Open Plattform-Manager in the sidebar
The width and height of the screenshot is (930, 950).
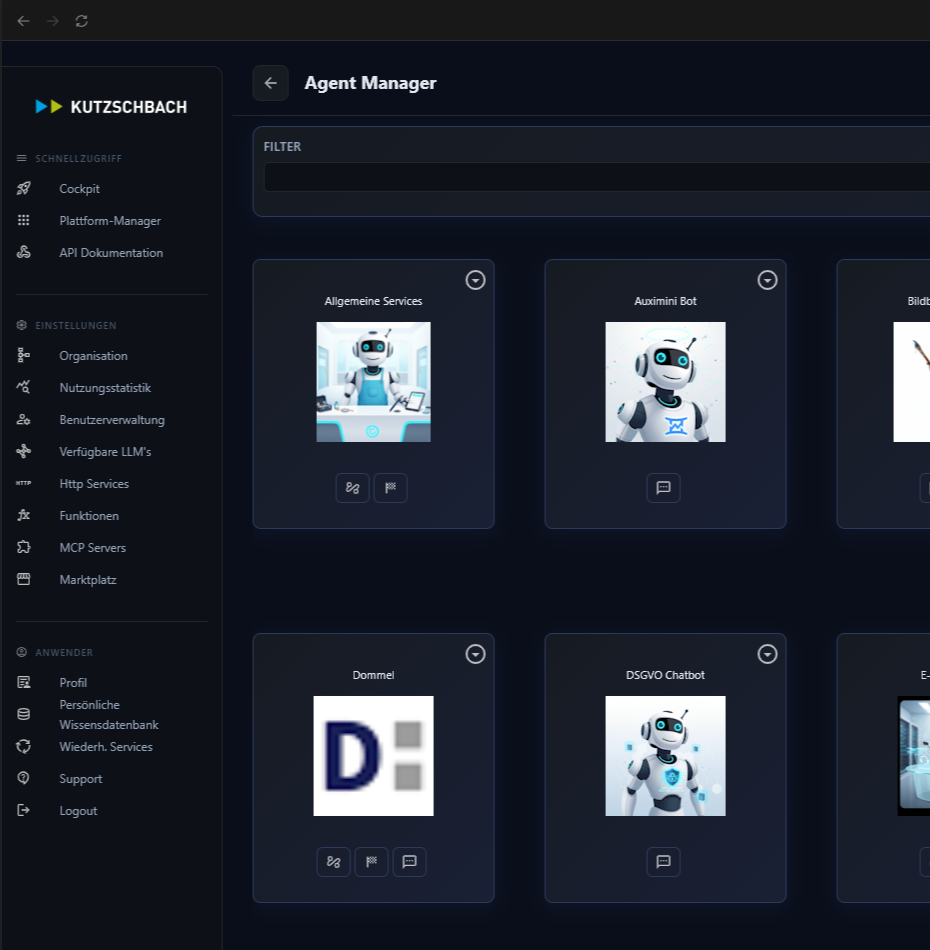[110, 221]
